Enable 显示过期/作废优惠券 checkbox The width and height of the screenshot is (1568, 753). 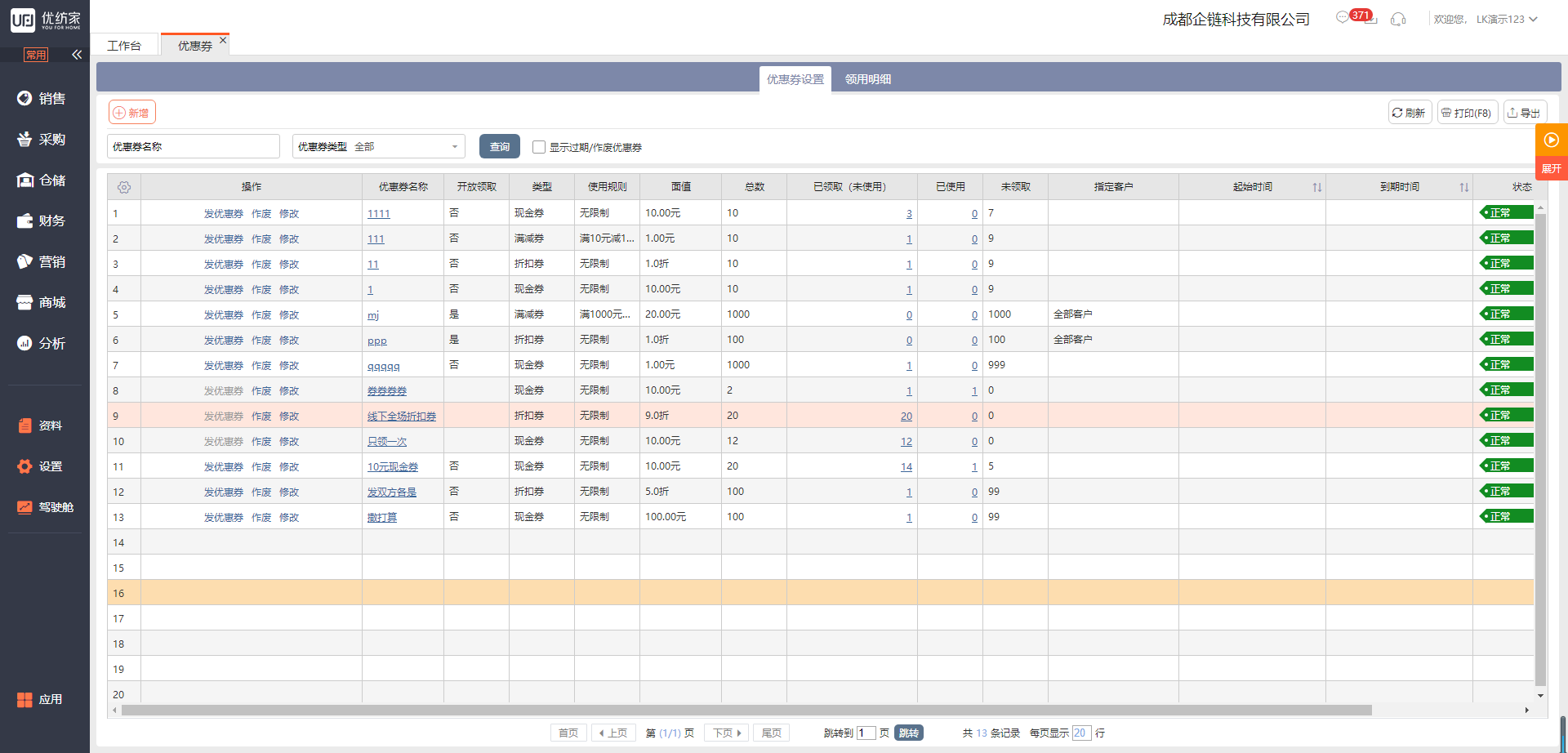coord(539,147)
